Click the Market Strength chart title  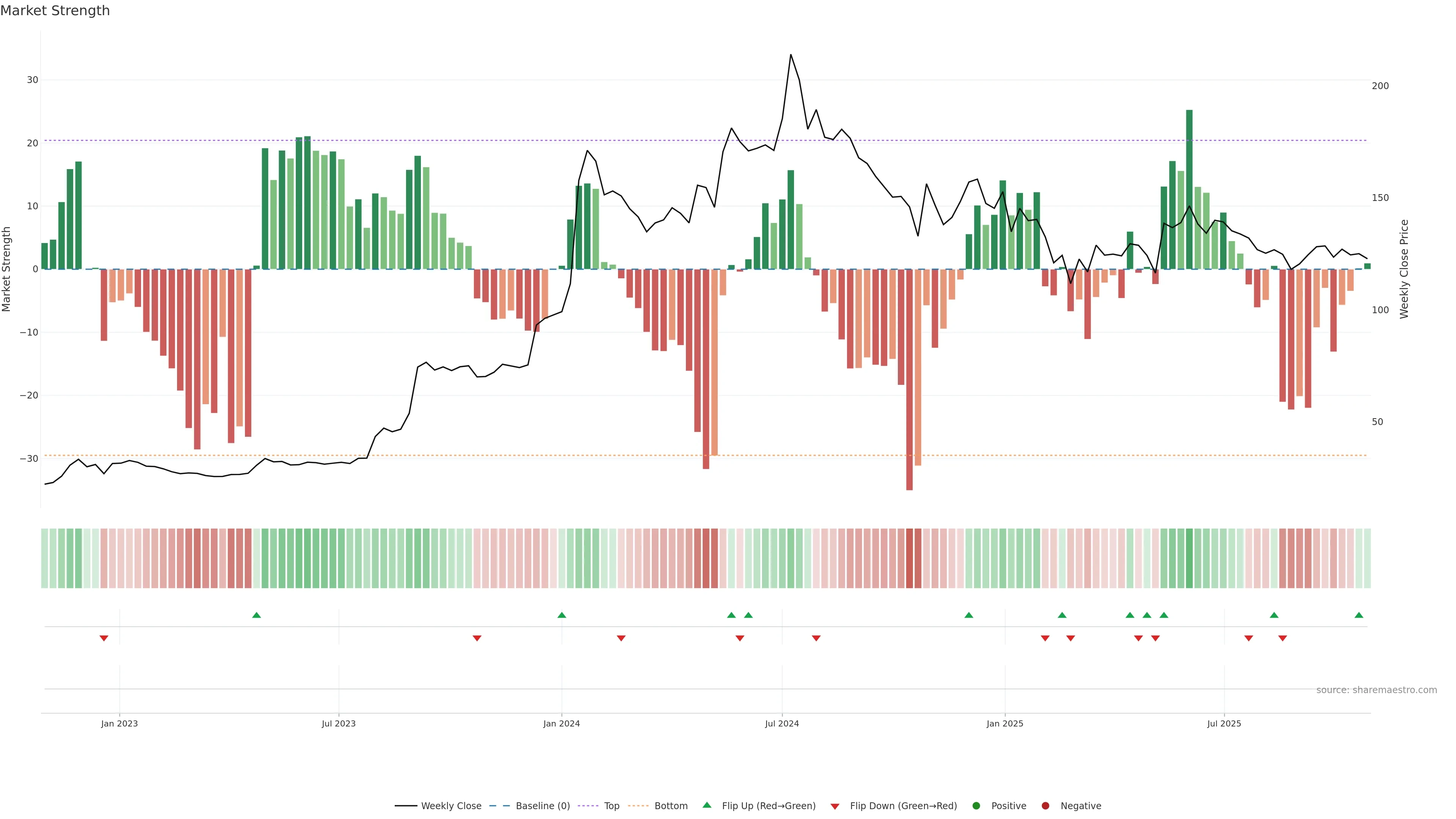(x=55, y=11)
